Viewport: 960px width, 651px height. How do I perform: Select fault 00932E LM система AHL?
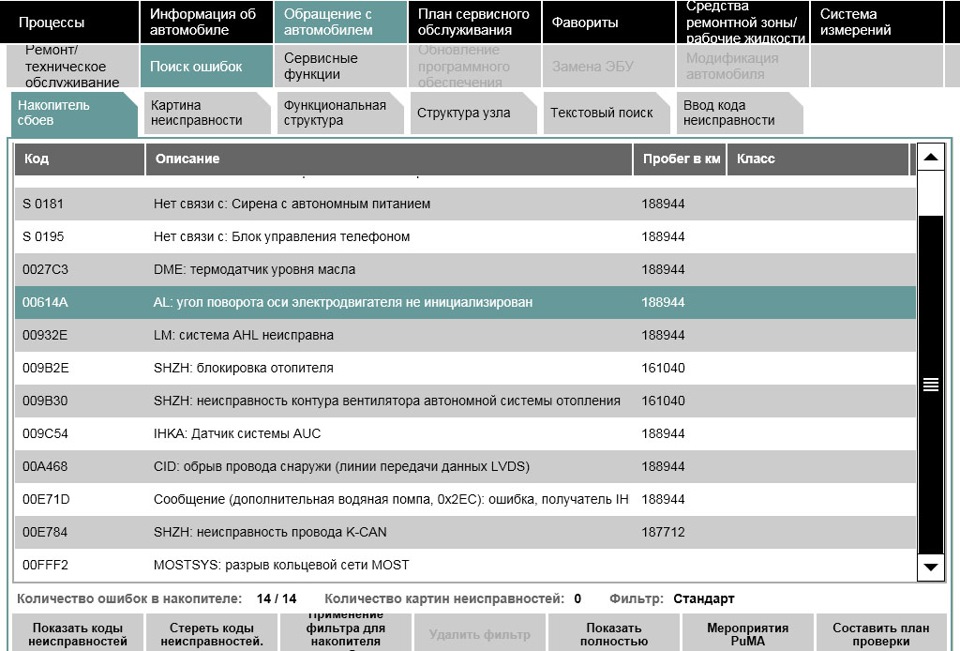pyautogui.click(x=465, y=335)
